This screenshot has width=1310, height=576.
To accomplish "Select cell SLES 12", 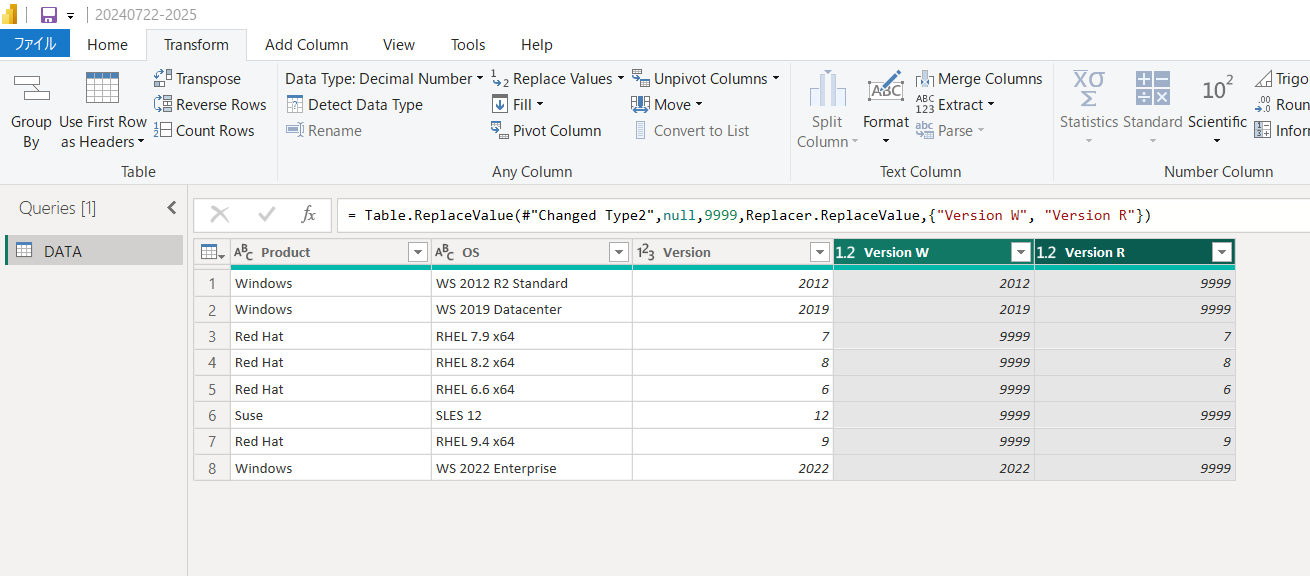I will (x=532, y=415).
